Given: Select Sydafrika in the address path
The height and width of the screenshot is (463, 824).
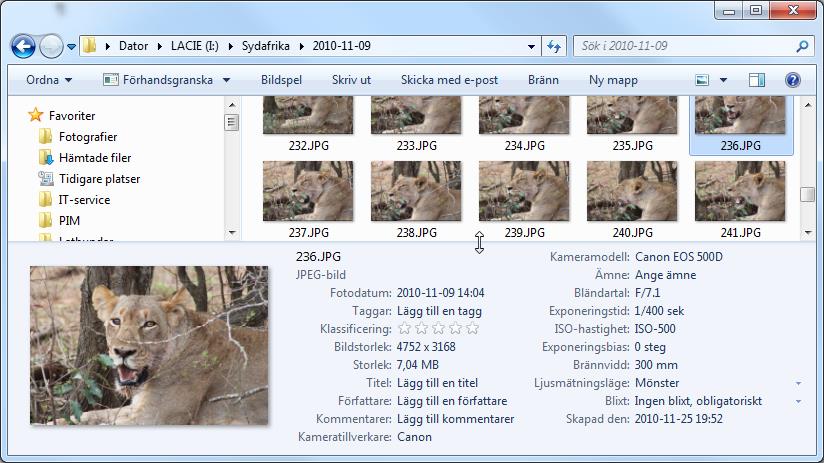Looking at the screenshot, I should (x=265, y=46).
